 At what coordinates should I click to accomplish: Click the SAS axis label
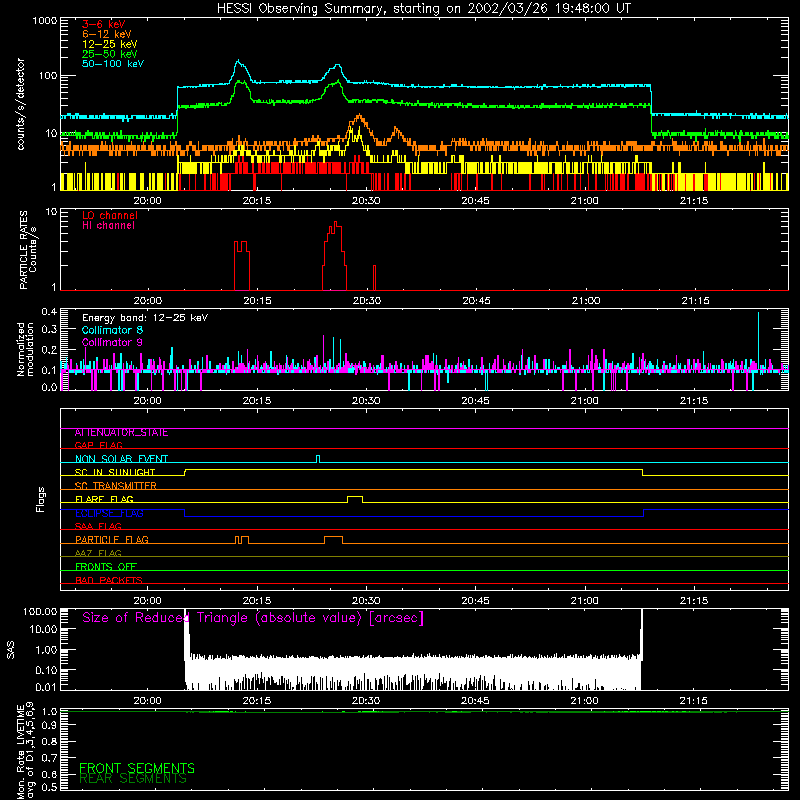[11, 649]
